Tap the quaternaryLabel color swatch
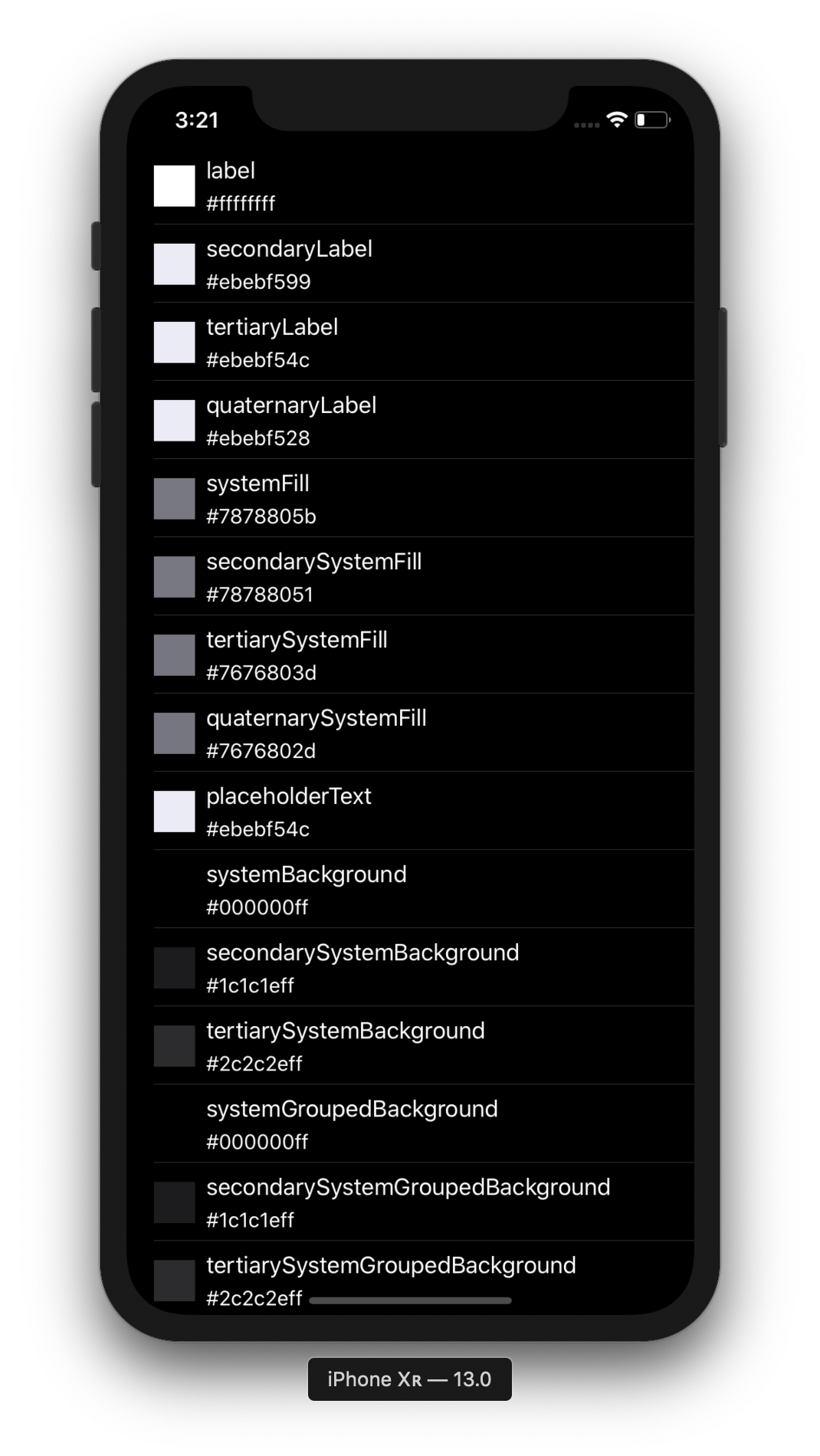Viewport: 820px width, 1456px height. [x=174, y=419]
